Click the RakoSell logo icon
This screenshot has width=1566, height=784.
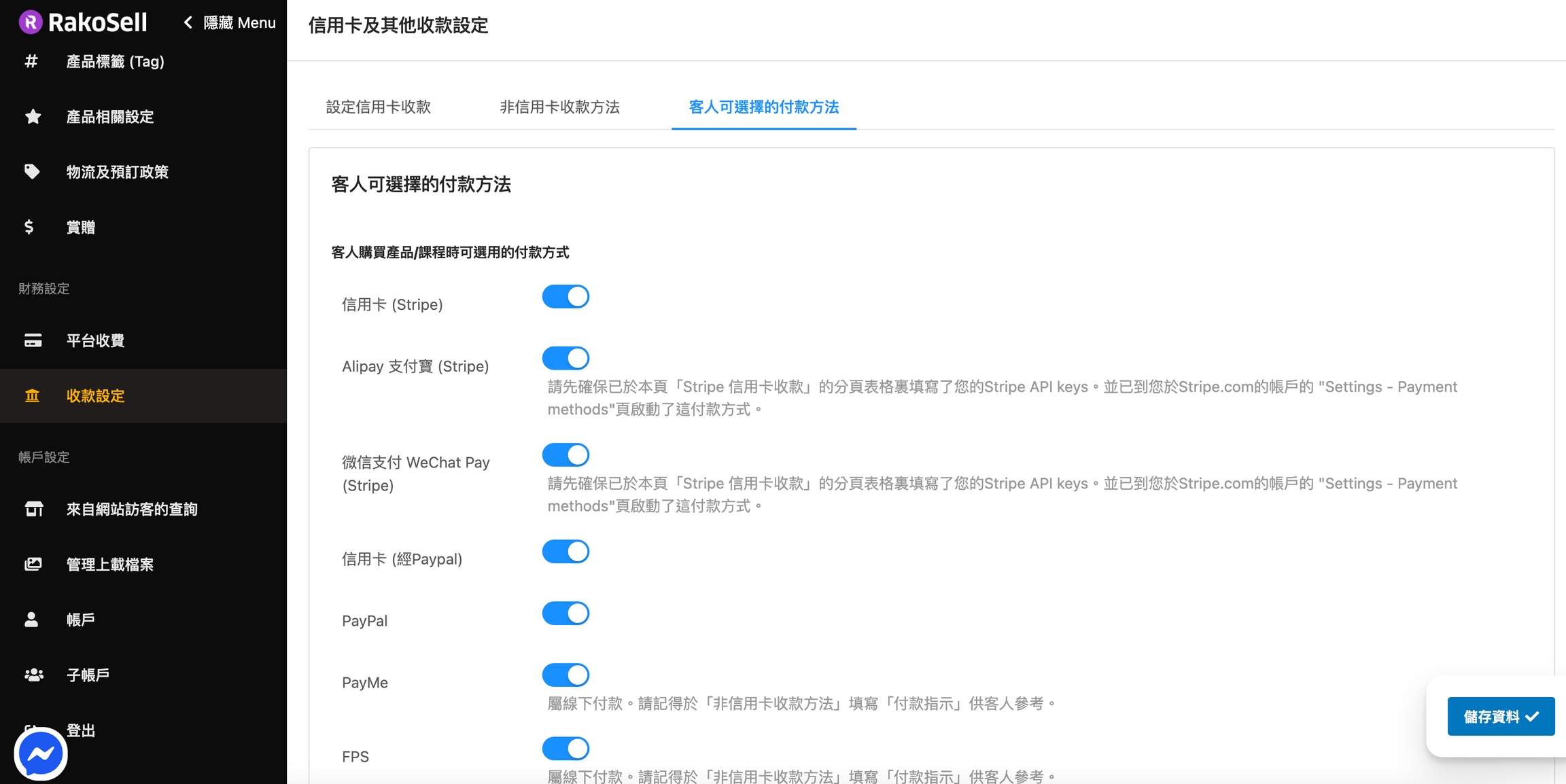[x=30, y=22]
